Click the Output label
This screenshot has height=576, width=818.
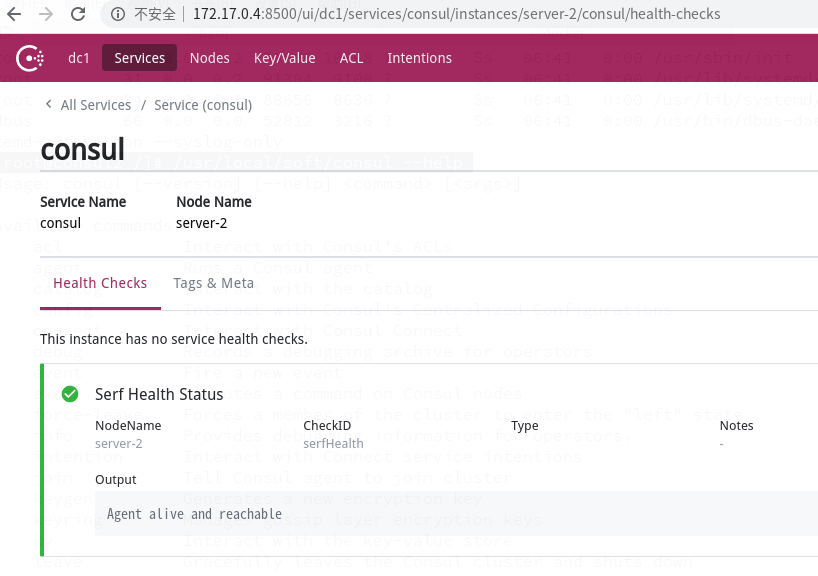point(115,480)
